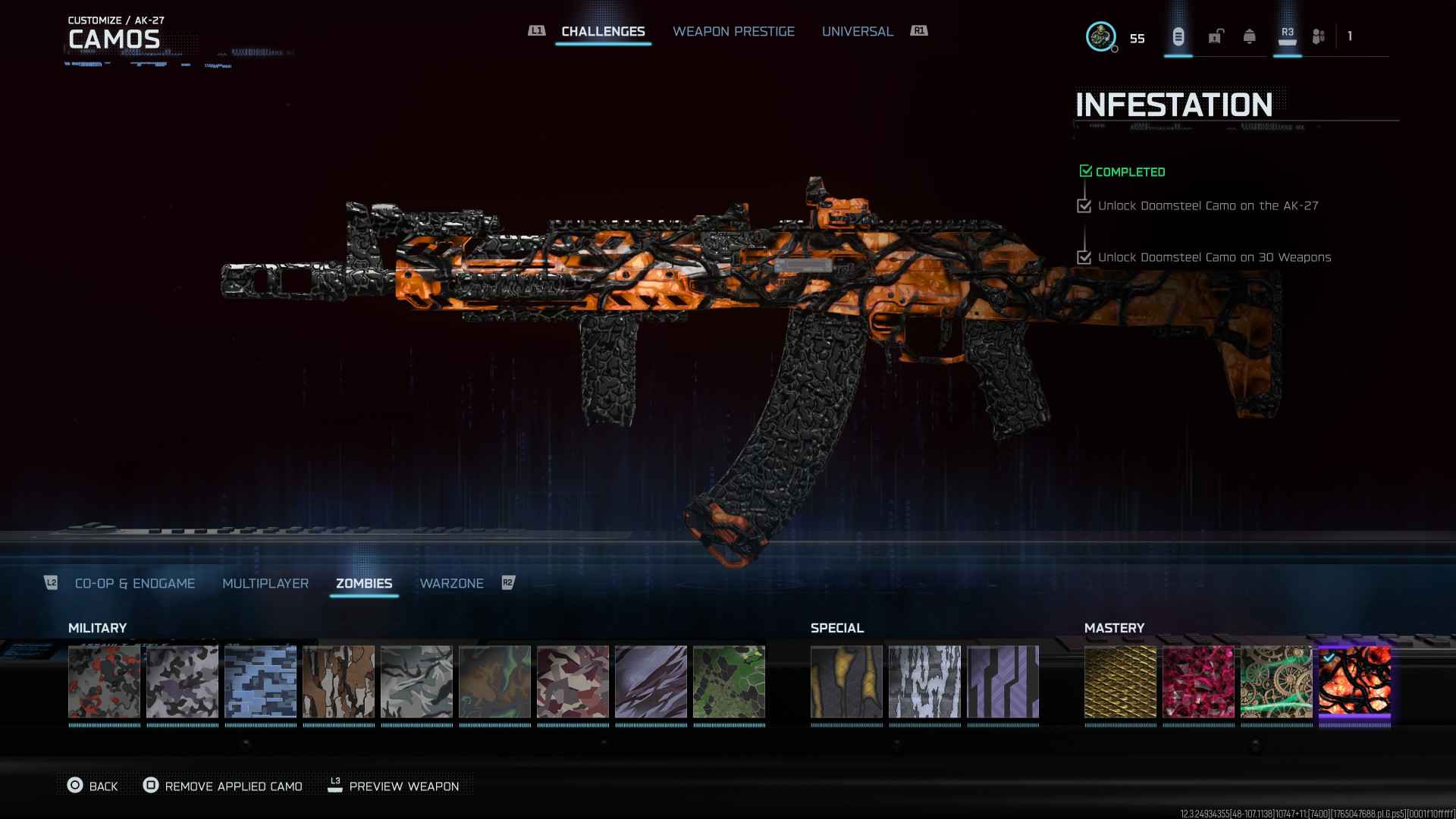1456x819 pixels.
Task: Toggle the Unlock Doomsteel Camo on AK-27 checkbox
Action: [1084, 205]
